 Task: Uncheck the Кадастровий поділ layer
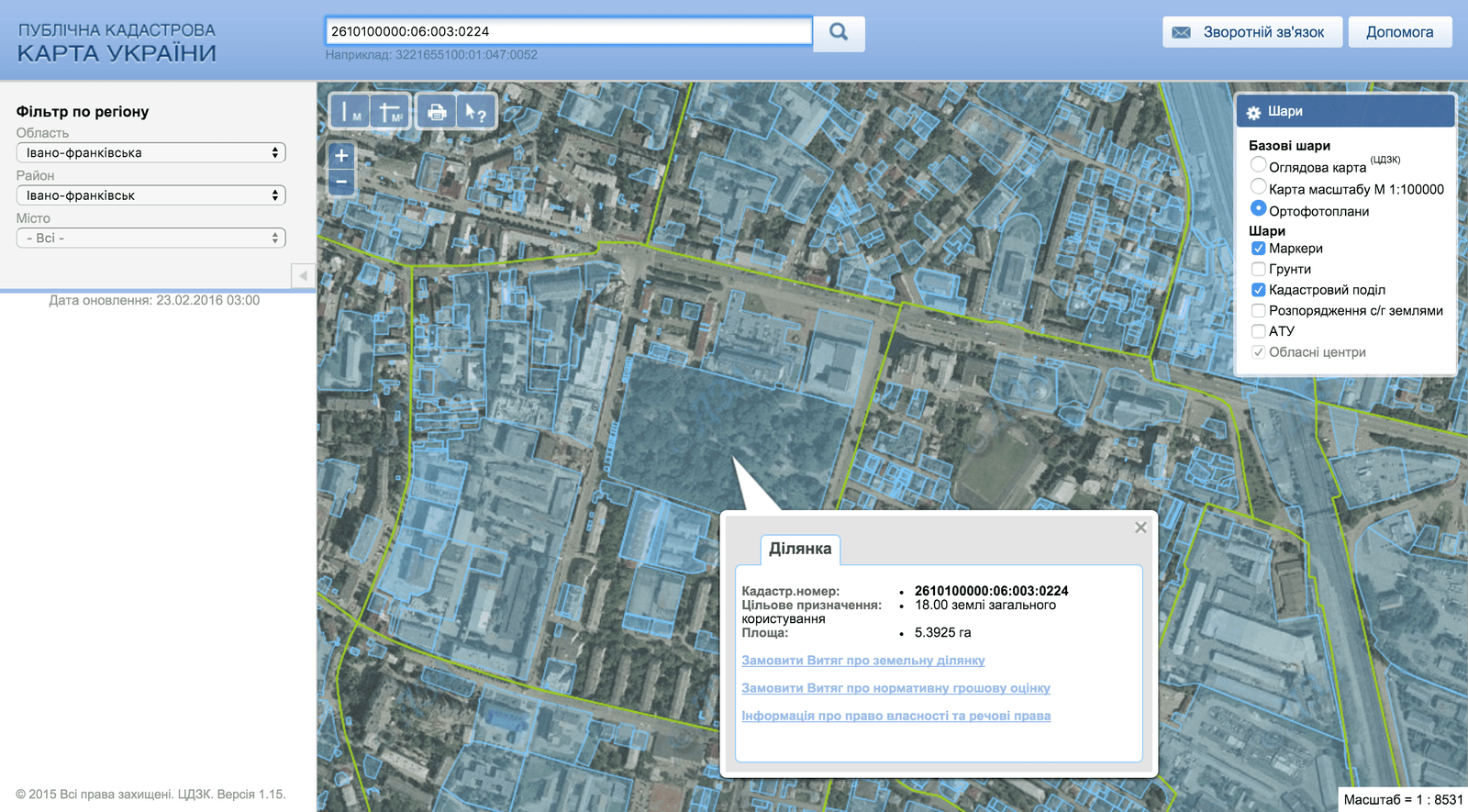tap(1259, 290)
